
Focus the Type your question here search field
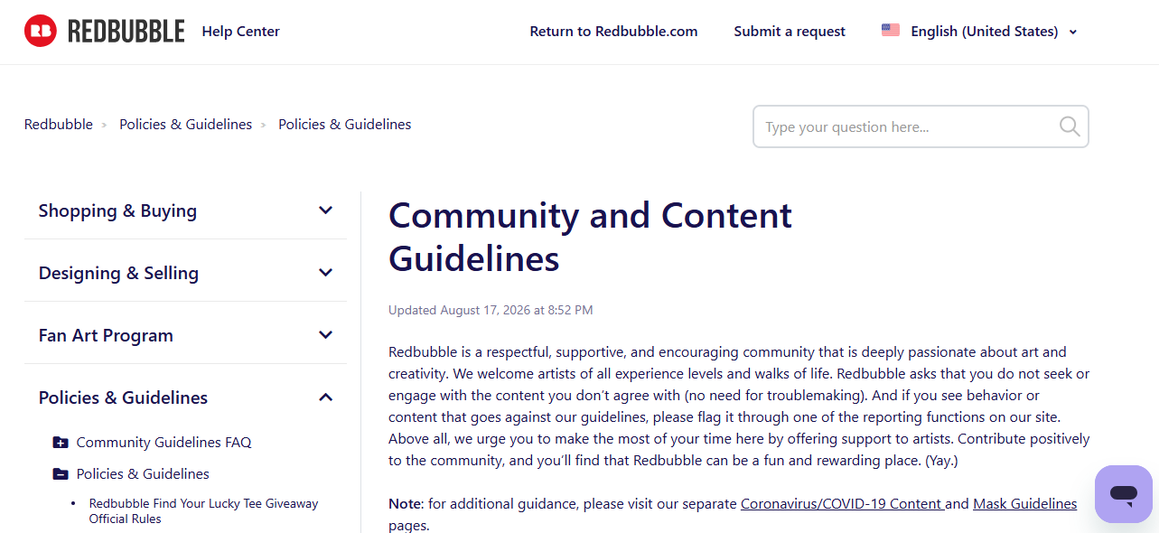pos(920,126)
